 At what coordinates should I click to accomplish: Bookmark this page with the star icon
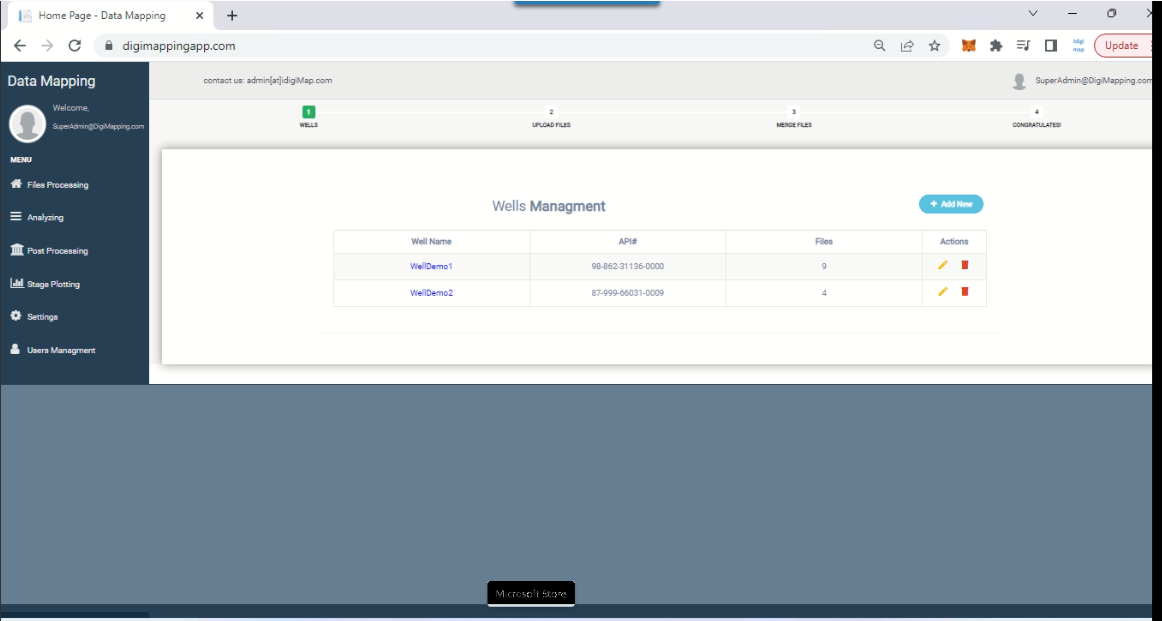tap(934, 46)
